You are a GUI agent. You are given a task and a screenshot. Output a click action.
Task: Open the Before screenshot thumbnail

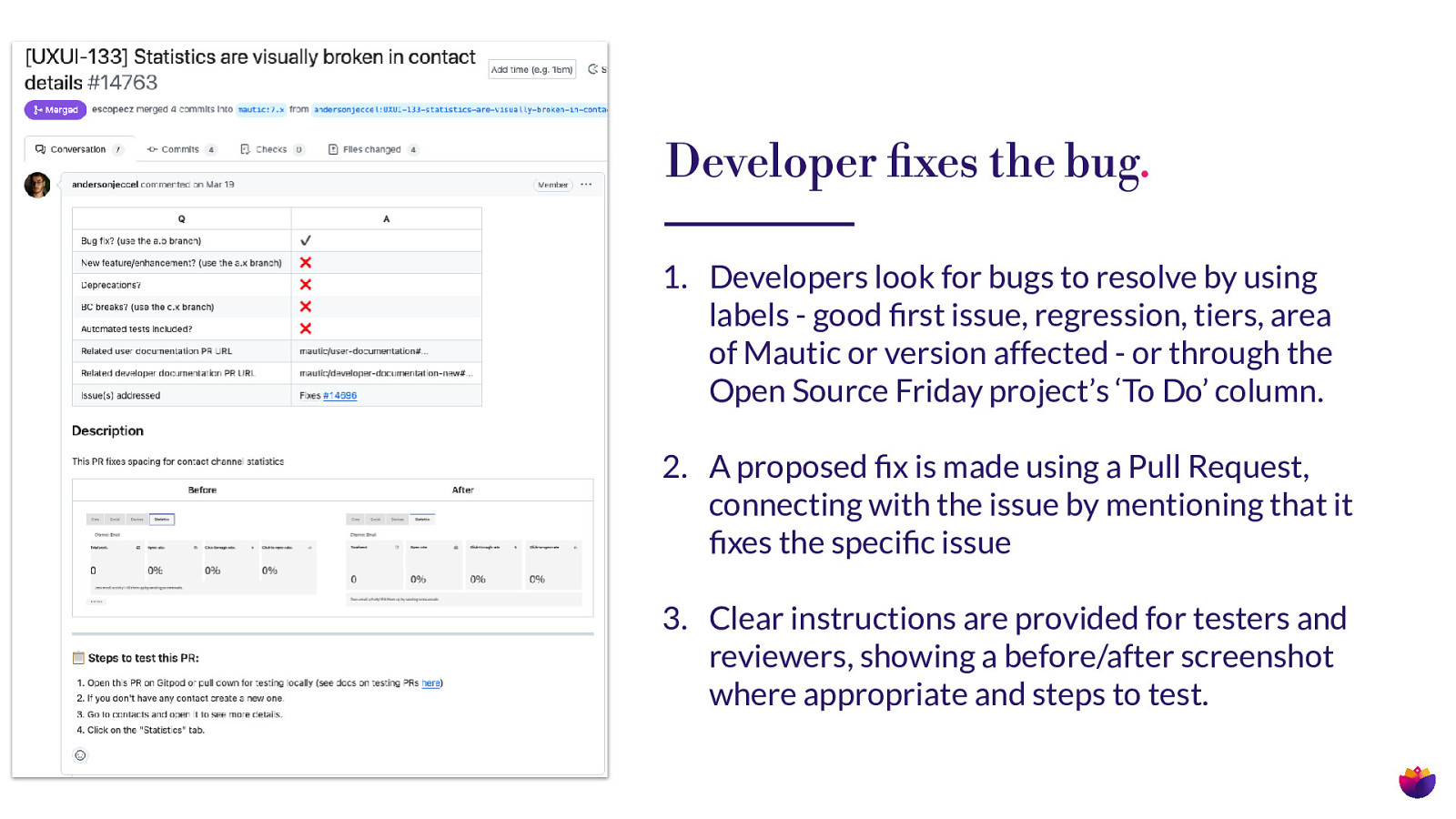(x=202, y=558)
